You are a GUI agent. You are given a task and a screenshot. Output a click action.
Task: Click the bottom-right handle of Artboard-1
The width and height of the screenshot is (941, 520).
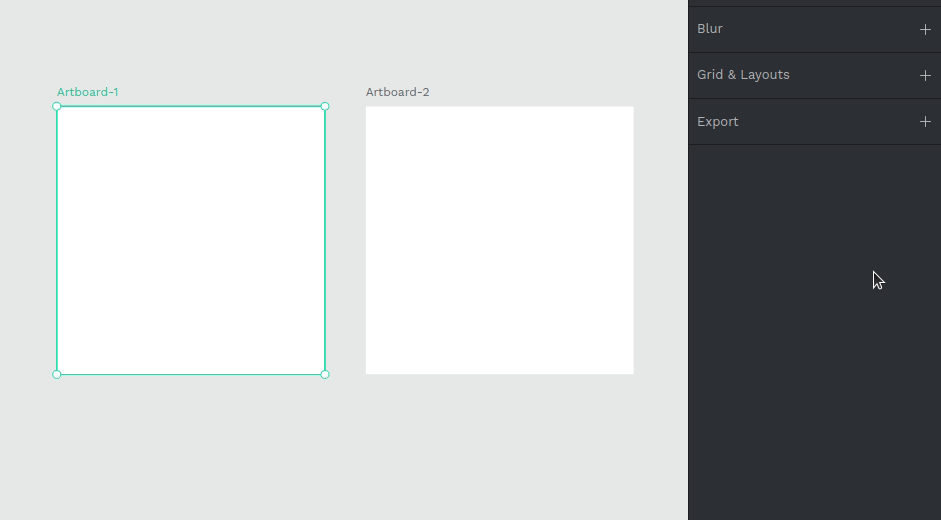(x=325, y=374)
